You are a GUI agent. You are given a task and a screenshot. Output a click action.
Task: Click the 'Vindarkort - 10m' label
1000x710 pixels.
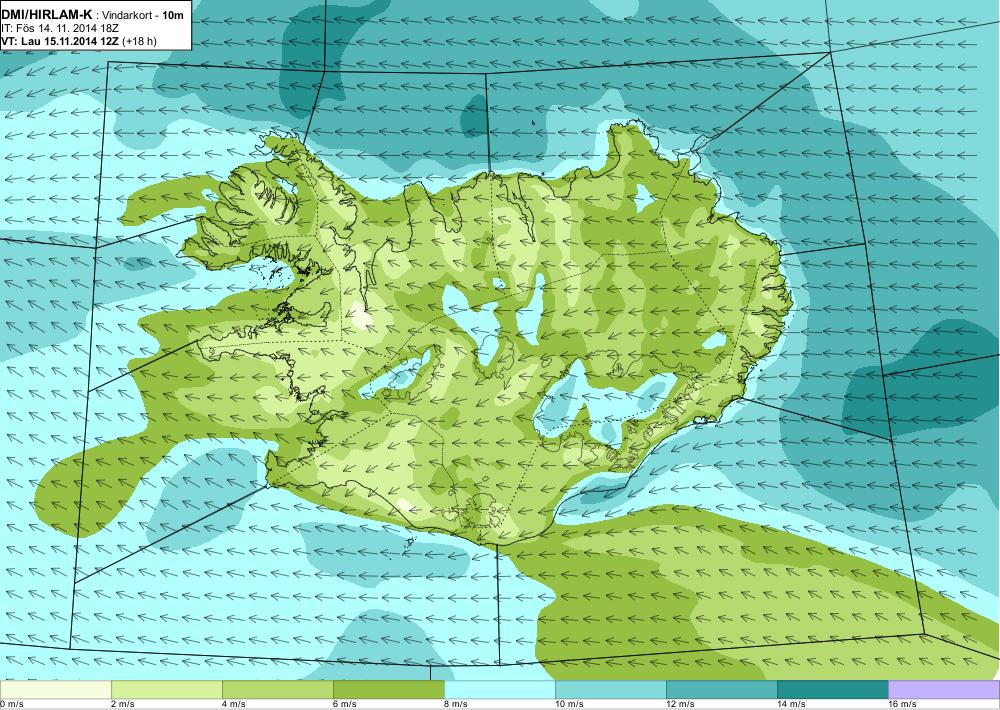click(x=143, y=15)
